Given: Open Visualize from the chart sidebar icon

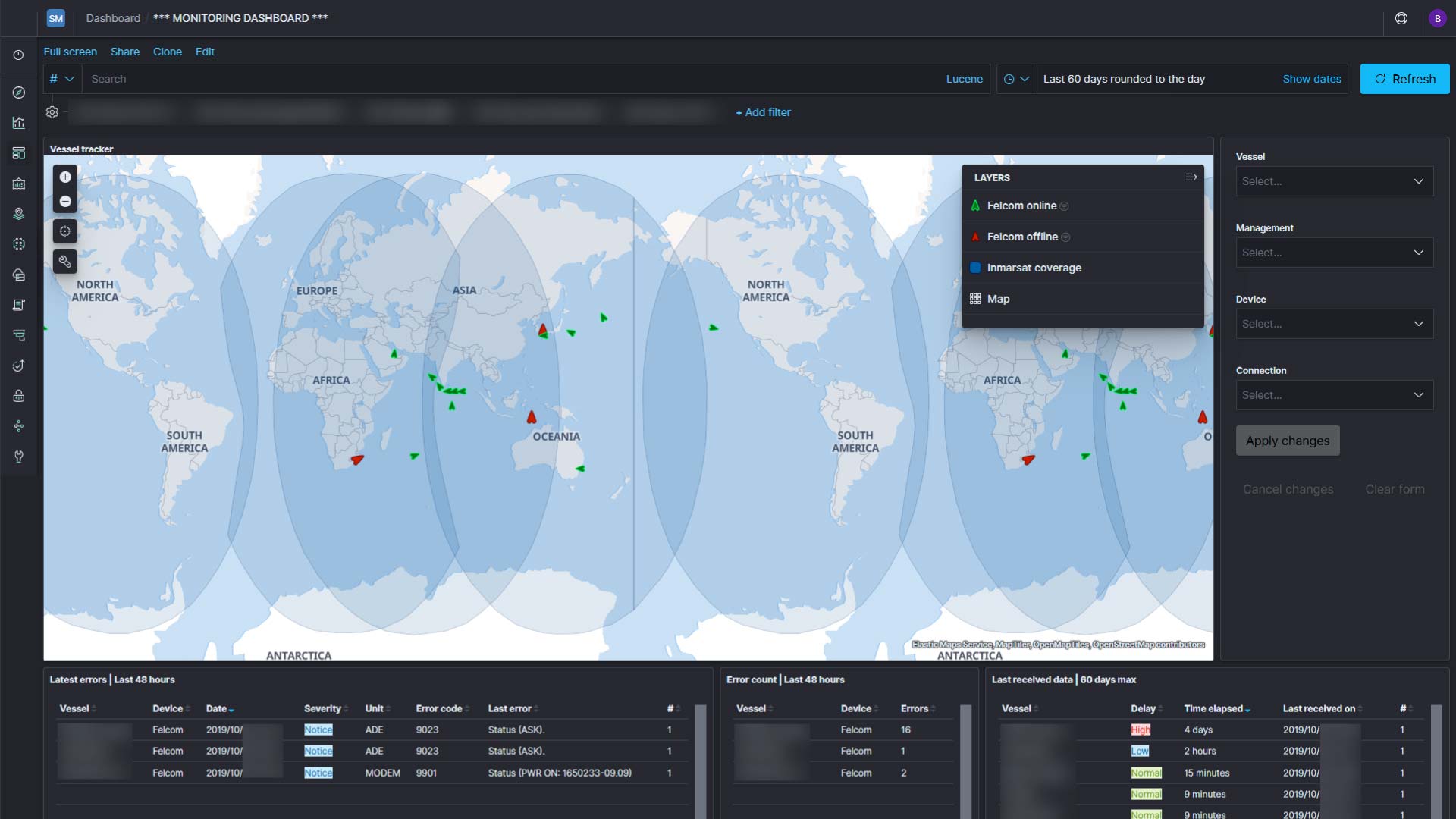Looking at the screenshot, I should point(18,123).
